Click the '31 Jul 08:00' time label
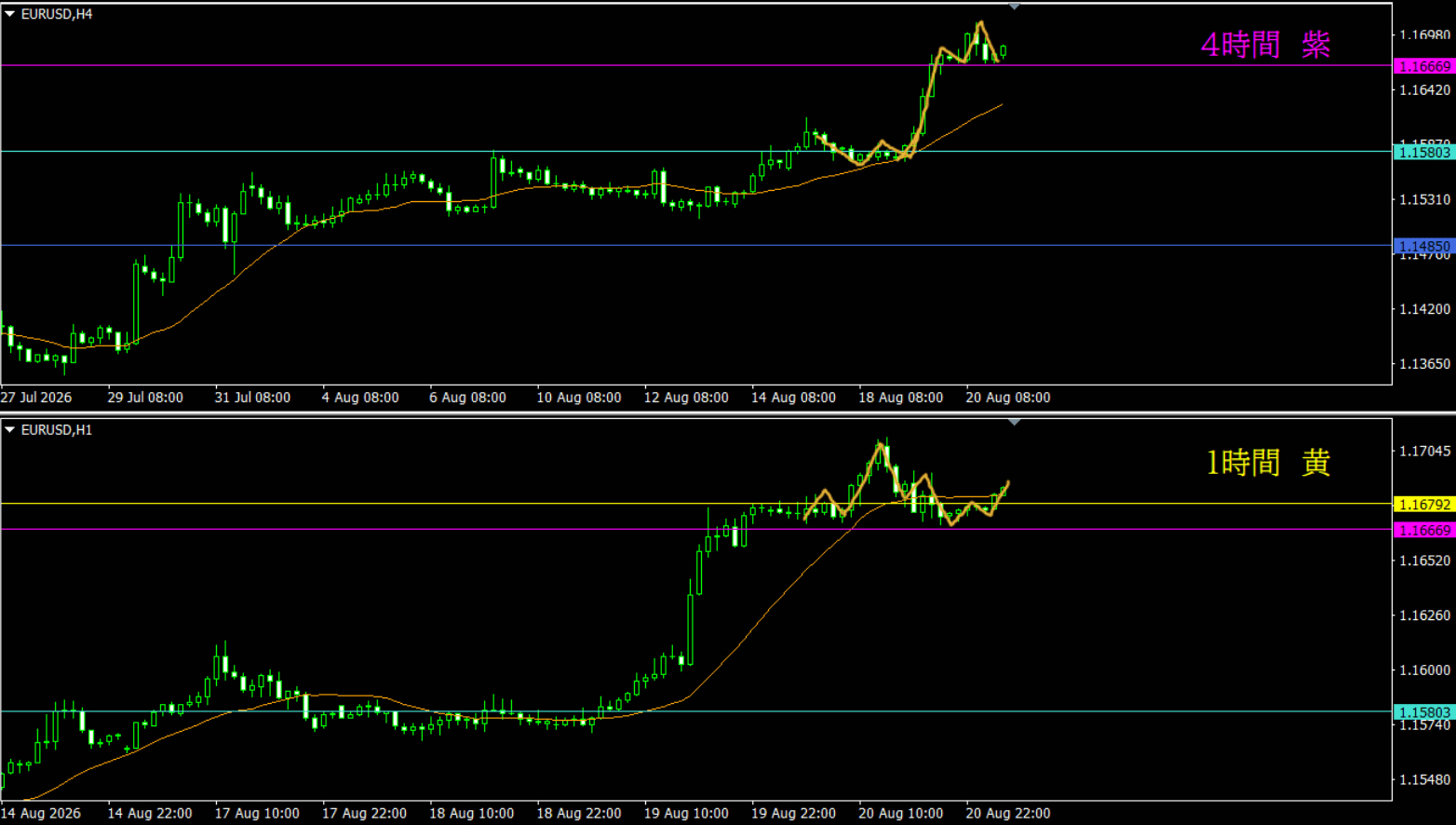Image resolution: width=1456 pixels, height=825 pixels. click(x=252, y=398)
